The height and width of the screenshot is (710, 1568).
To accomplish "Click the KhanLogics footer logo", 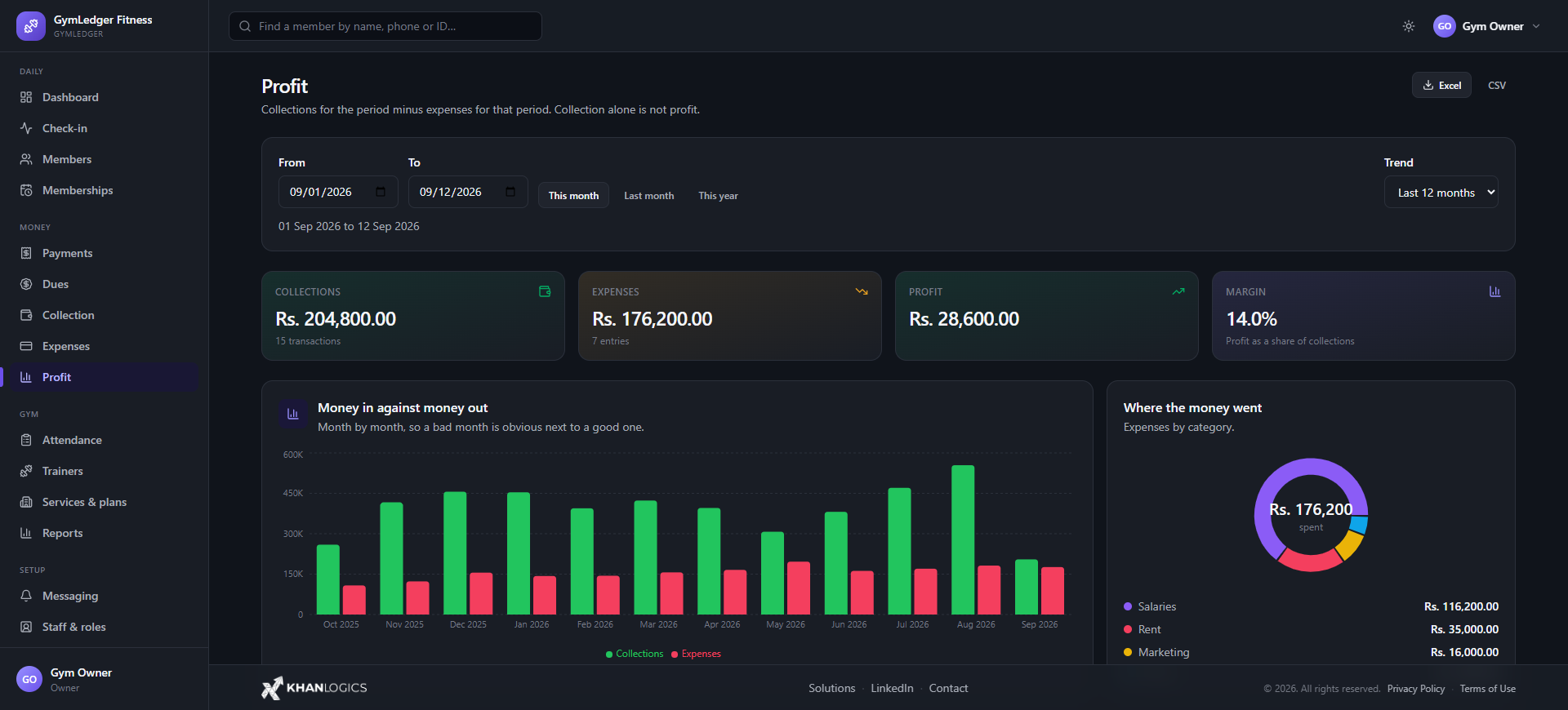I will click(314, 688).
